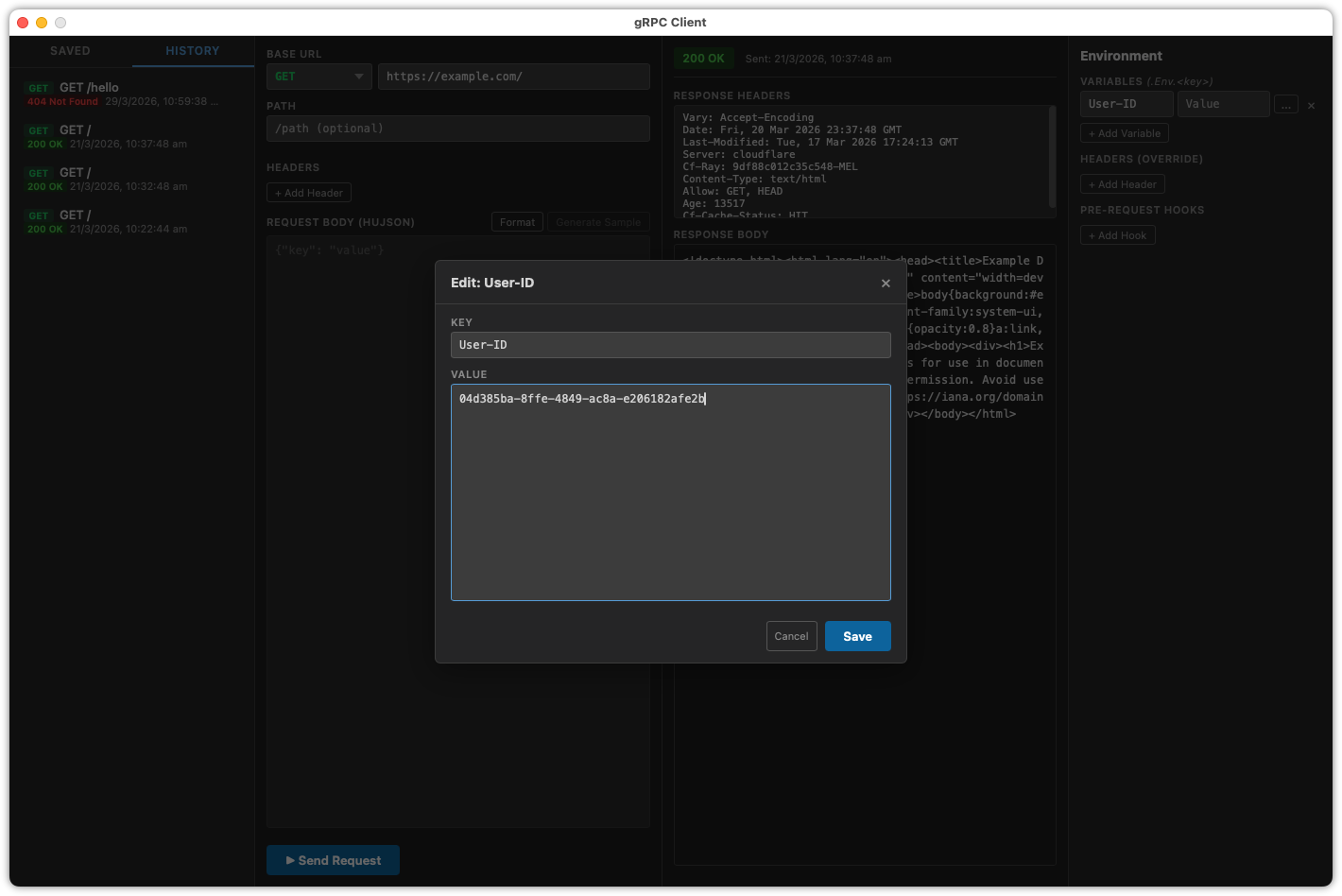The height and width of the screenshot is (896, 1342).
Task: Switch to the HISTORY tab
Action: [x=193, y=51]
